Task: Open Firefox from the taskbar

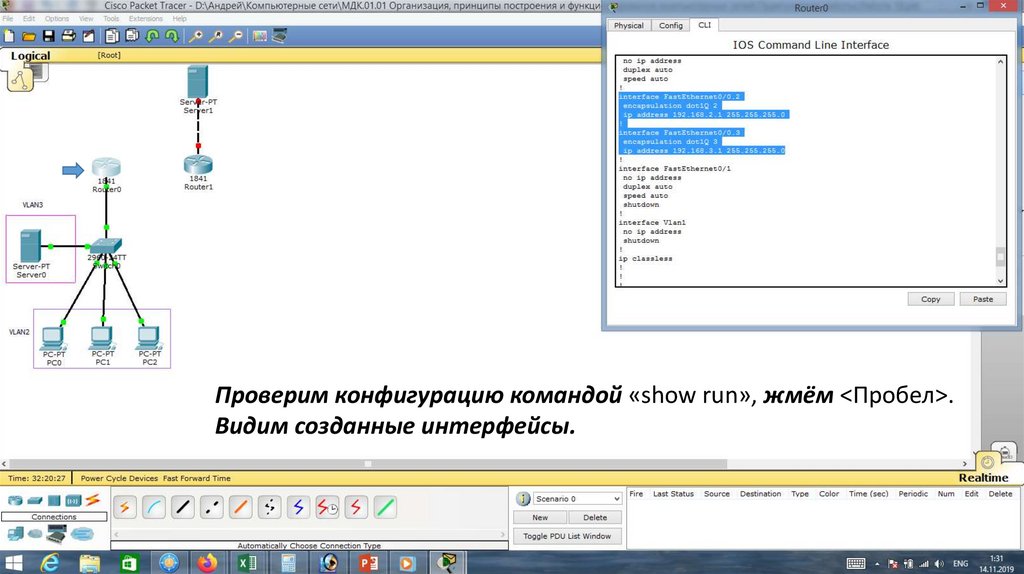Action: (208, 563)
